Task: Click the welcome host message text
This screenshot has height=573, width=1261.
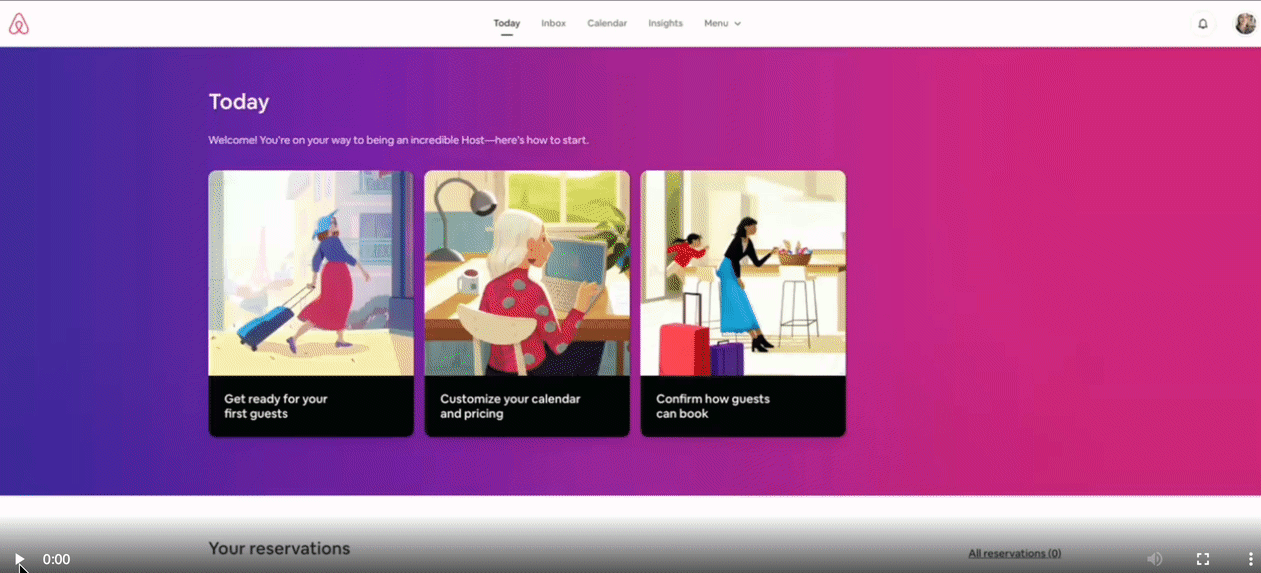Action: [x=398, y=140]
